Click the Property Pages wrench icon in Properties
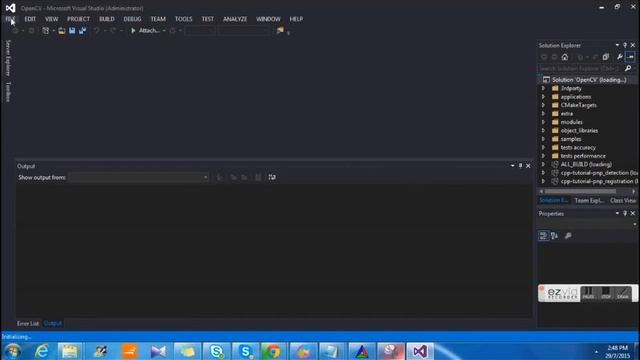The width and height of the screenshot is (640, 360). (x=568, y=236)
